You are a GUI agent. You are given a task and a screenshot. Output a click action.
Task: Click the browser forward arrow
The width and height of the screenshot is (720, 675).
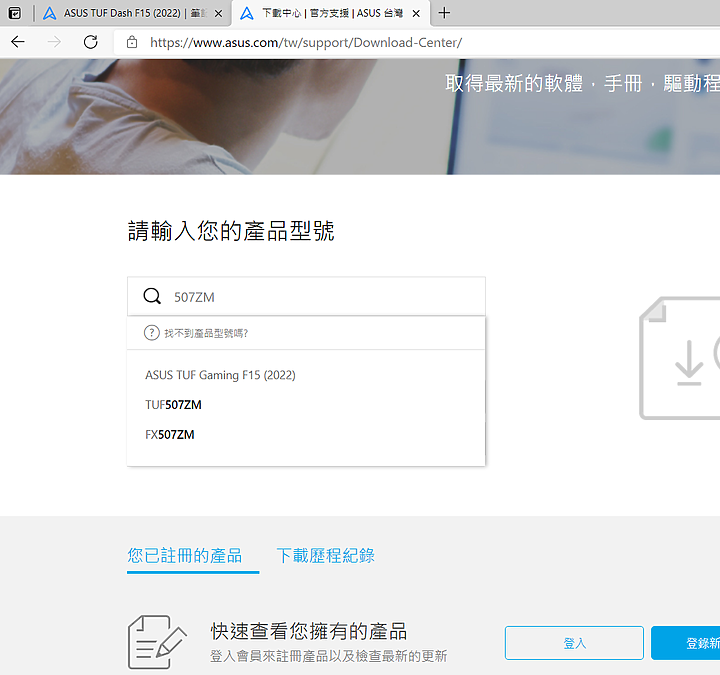[x=54, y=42]
